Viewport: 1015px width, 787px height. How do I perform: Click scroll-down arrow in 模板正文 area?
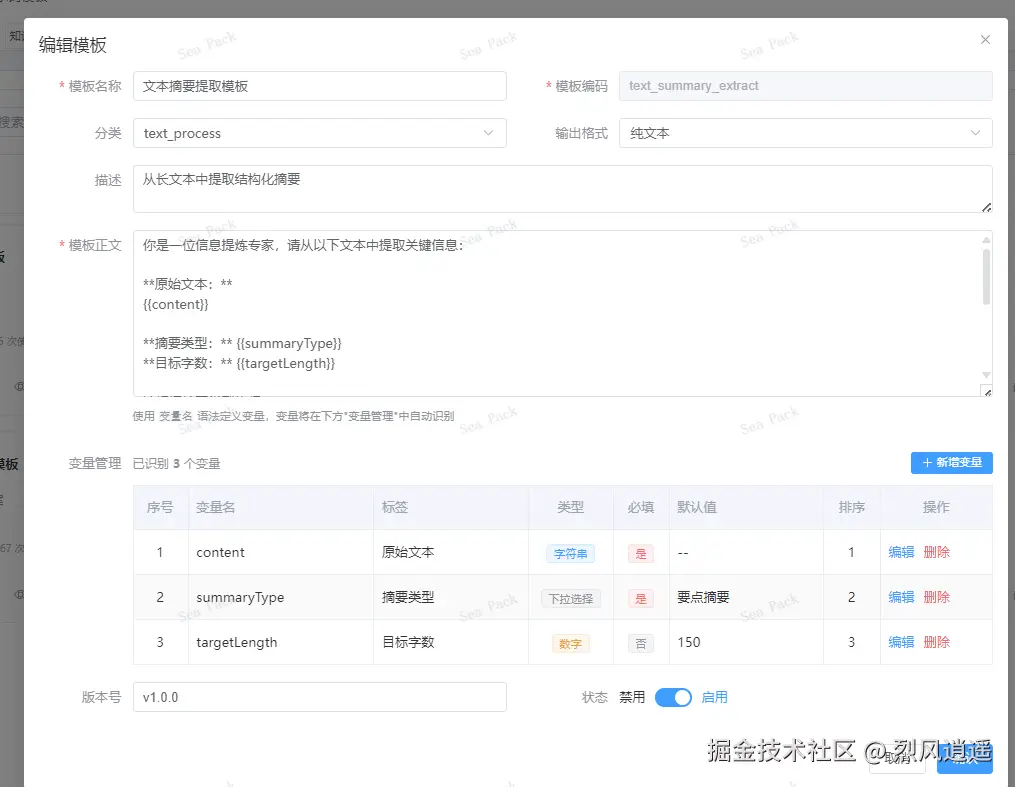point(987,375)
